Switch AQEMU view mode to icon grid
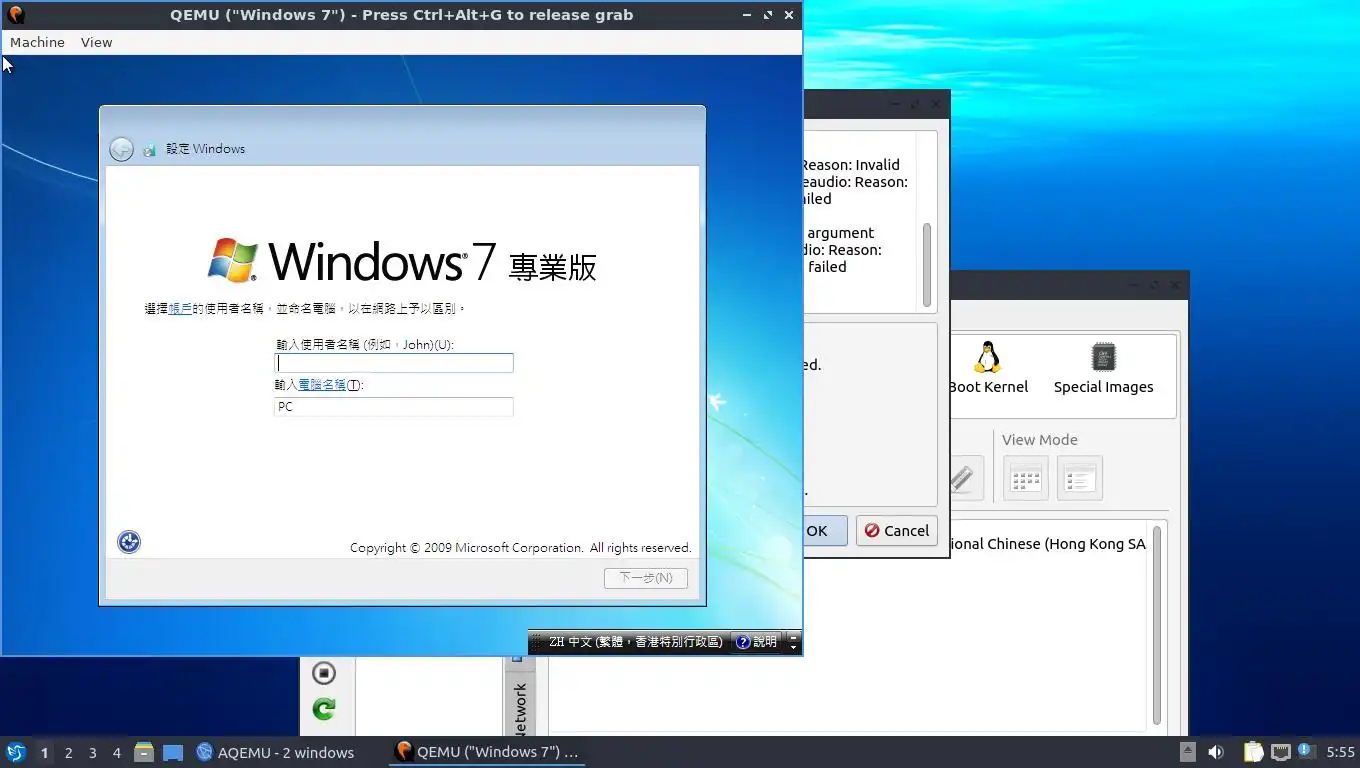Image resolution: width=1360 pixels, height=768 pixels. [x=1026, y=478]
